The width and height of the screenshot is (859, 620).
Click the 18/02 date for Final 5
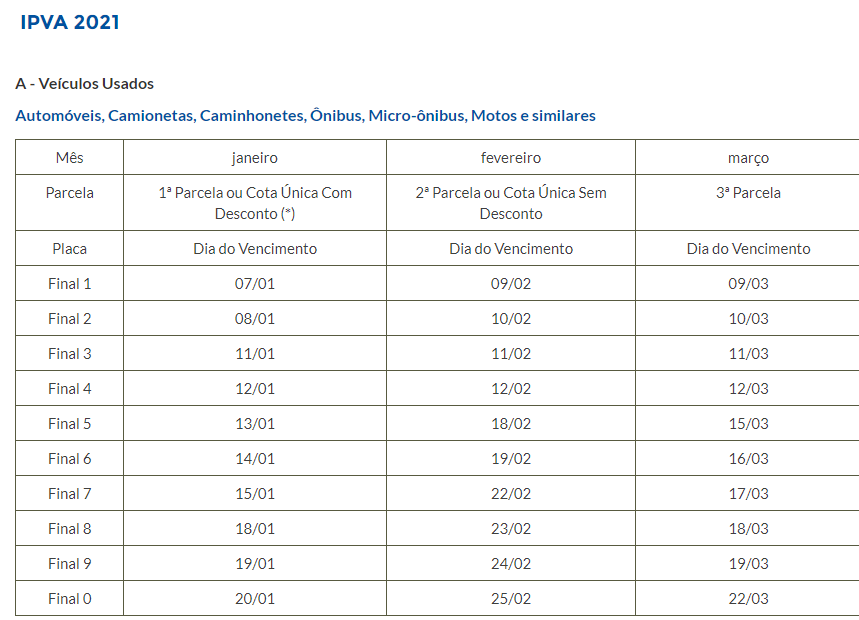(x=511, y=423)
